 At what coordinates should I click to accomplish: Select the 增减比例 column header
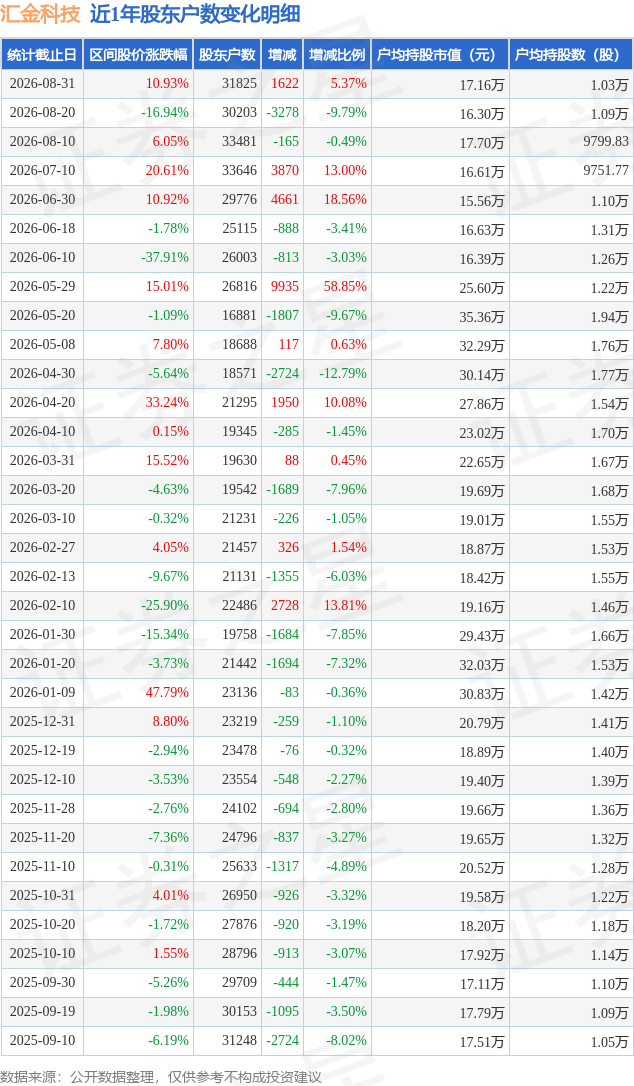point(337,55)
